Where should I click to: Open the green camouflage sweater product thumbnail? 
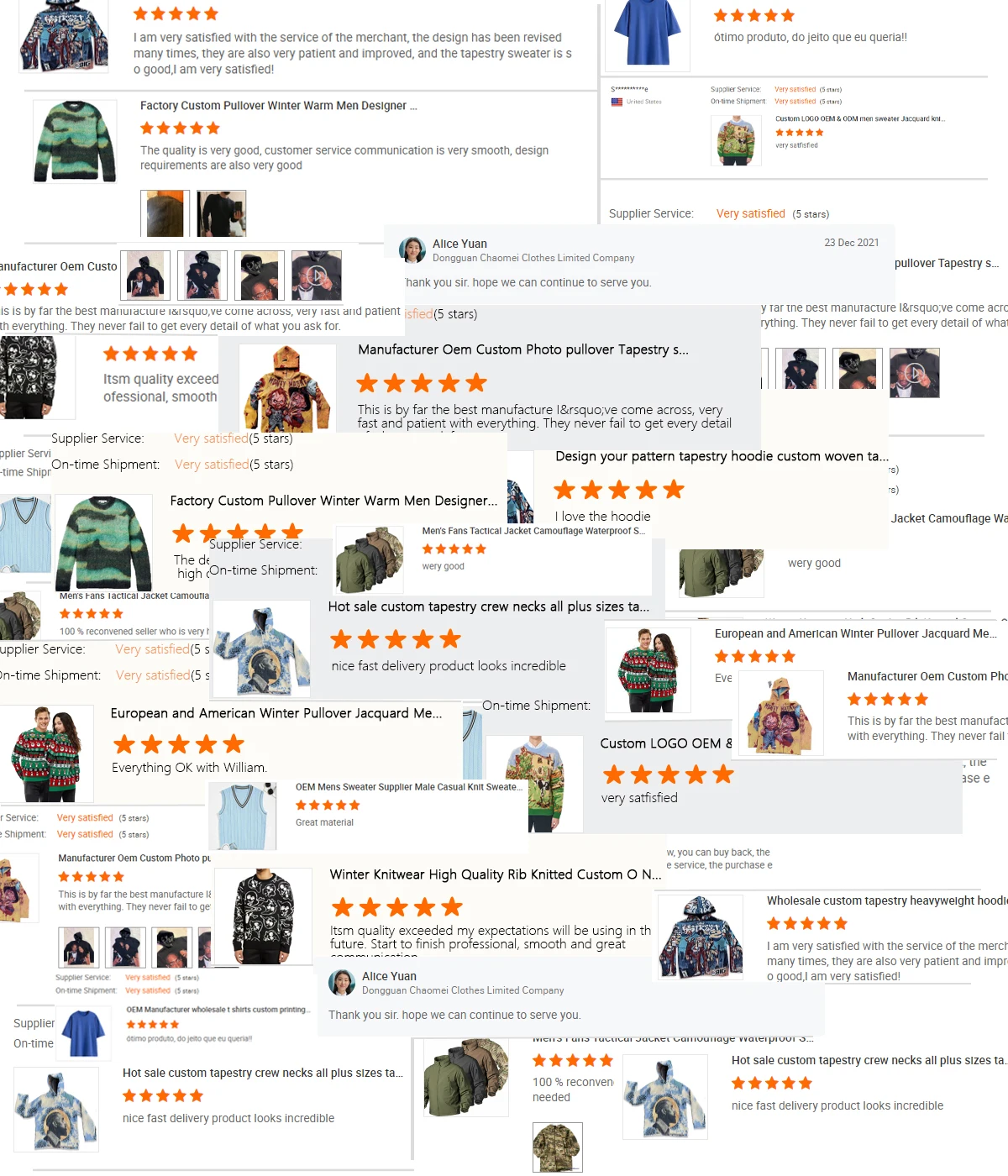pyautogui.click(x=75, y=141)
